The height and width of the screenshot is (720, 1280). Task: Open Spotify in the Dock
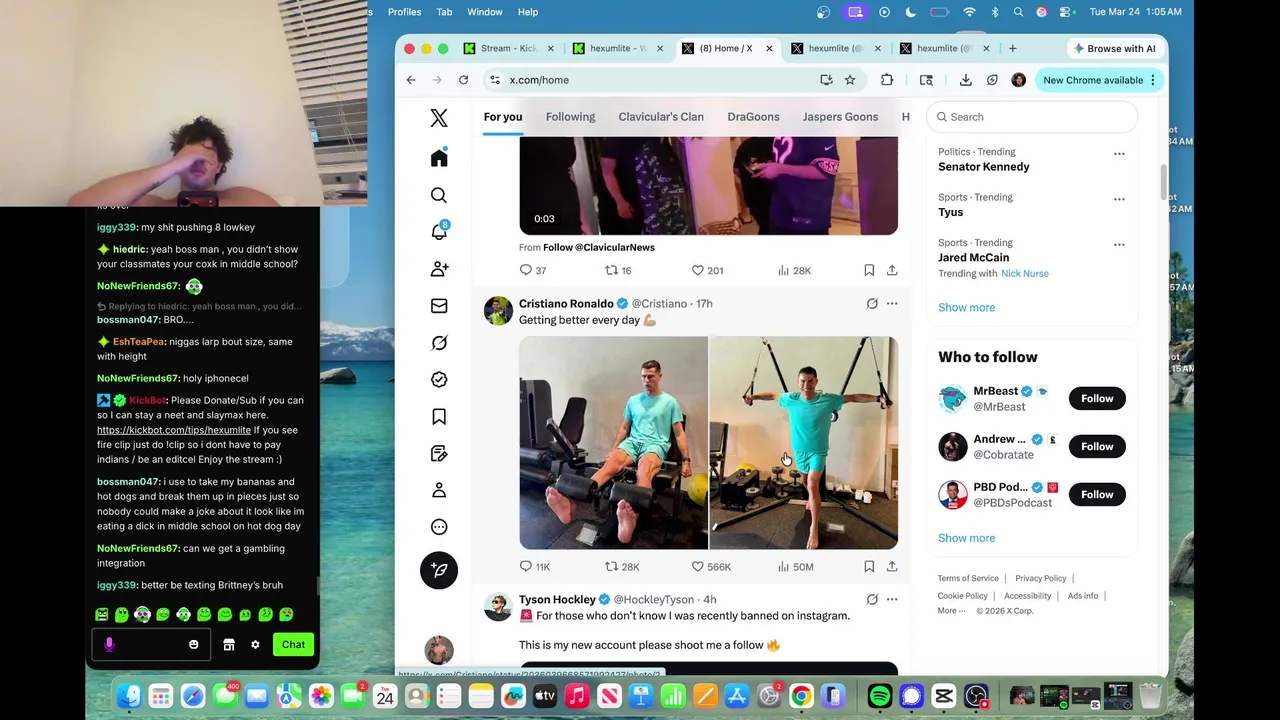880,696
